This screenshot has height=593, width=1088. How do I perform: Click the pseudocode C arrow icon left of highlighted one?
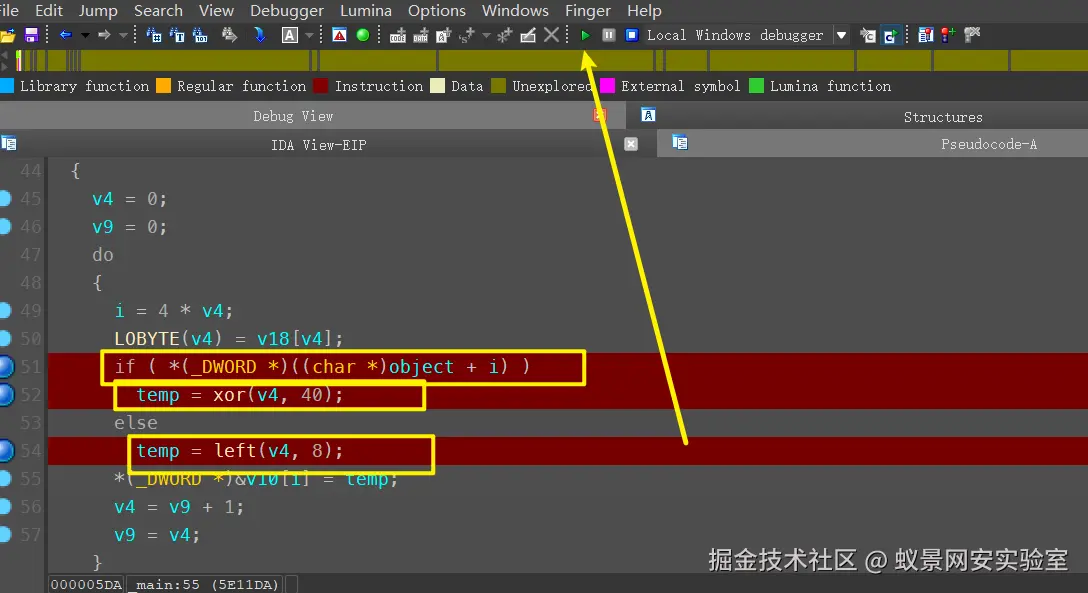867,35
